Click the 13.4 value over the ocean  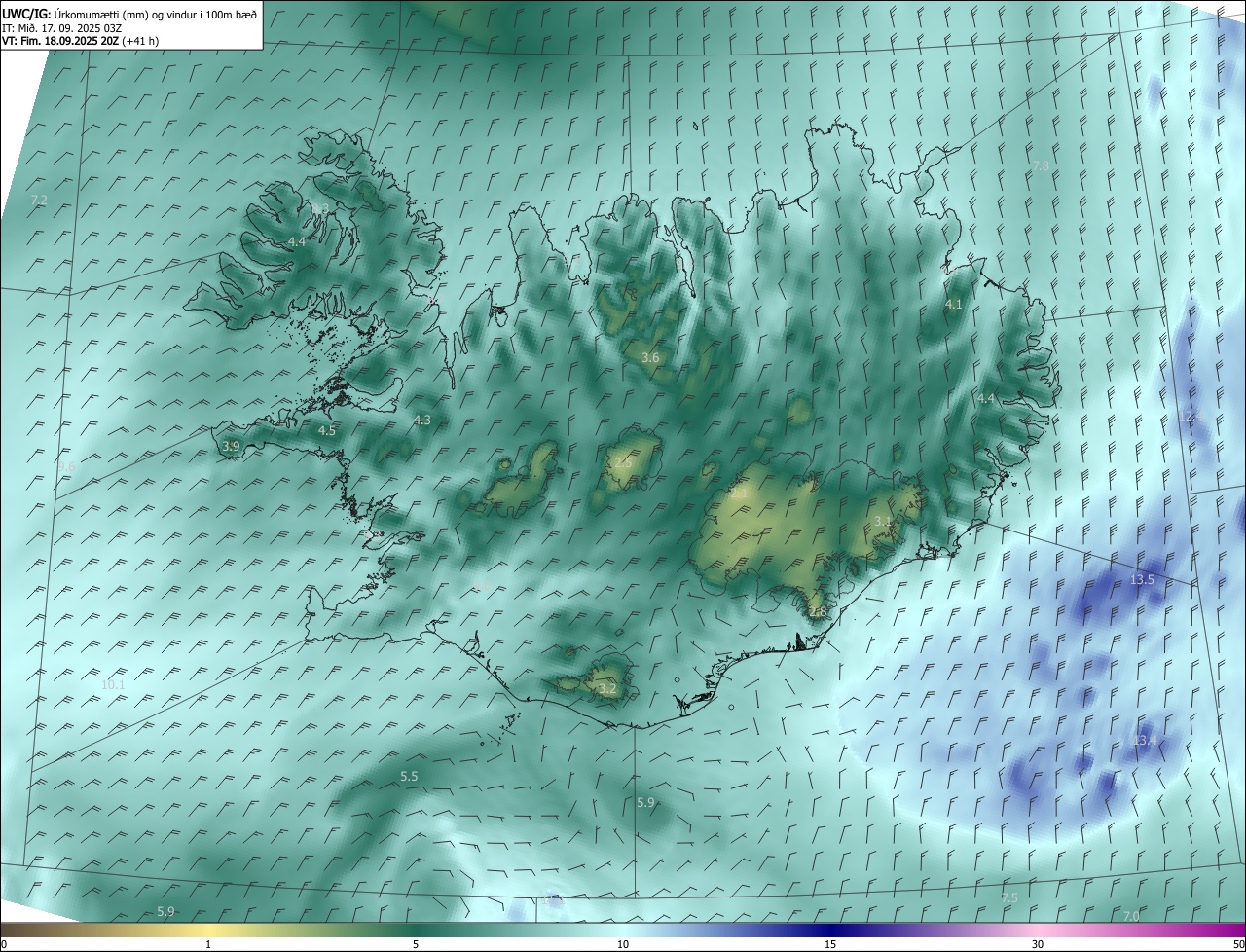[x=1145, y=740]
